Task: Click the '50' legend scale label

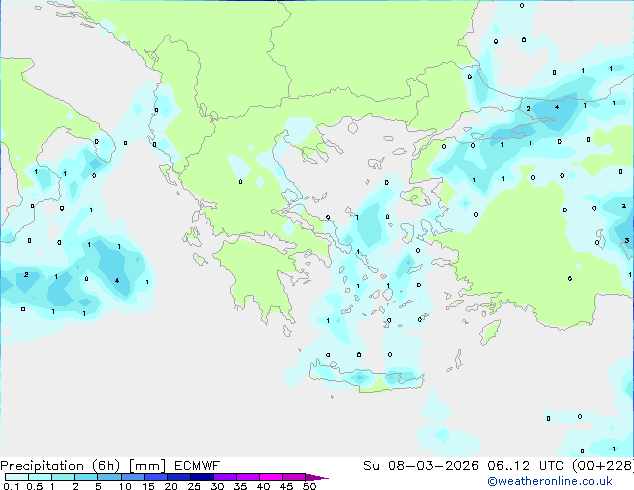Action: pyautogui.click(x=309, y=486)
